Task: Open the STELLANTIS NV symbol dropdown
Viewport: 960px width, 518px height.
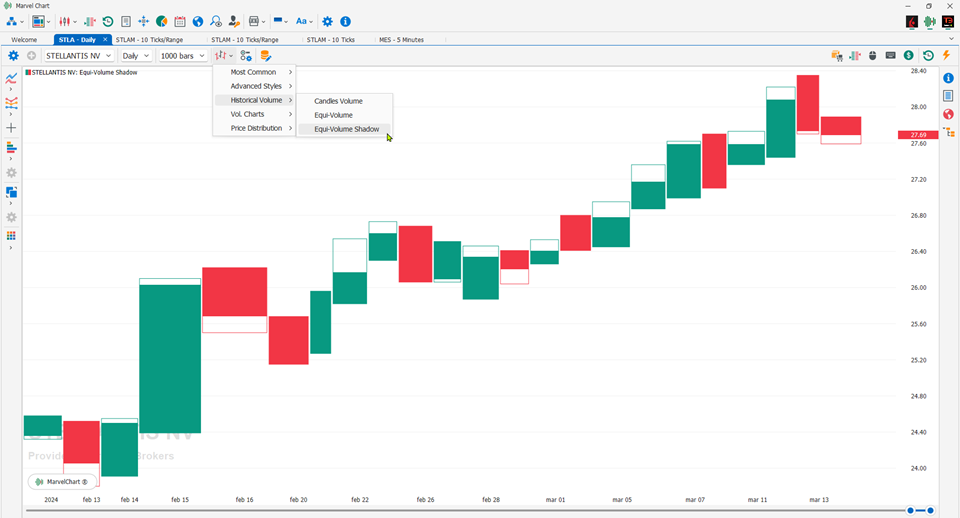Action: [x=78, y=56]
